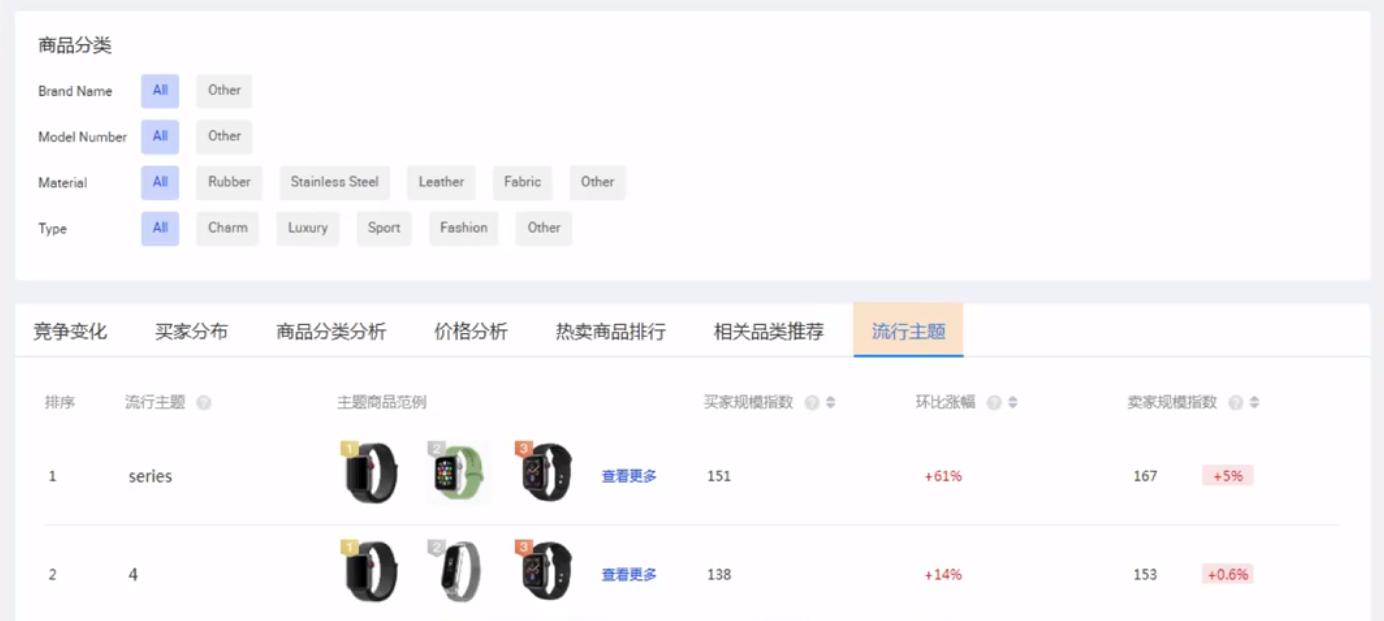
Task: Switch to 价格分析 tab
Action: click(x=470, y=331)
